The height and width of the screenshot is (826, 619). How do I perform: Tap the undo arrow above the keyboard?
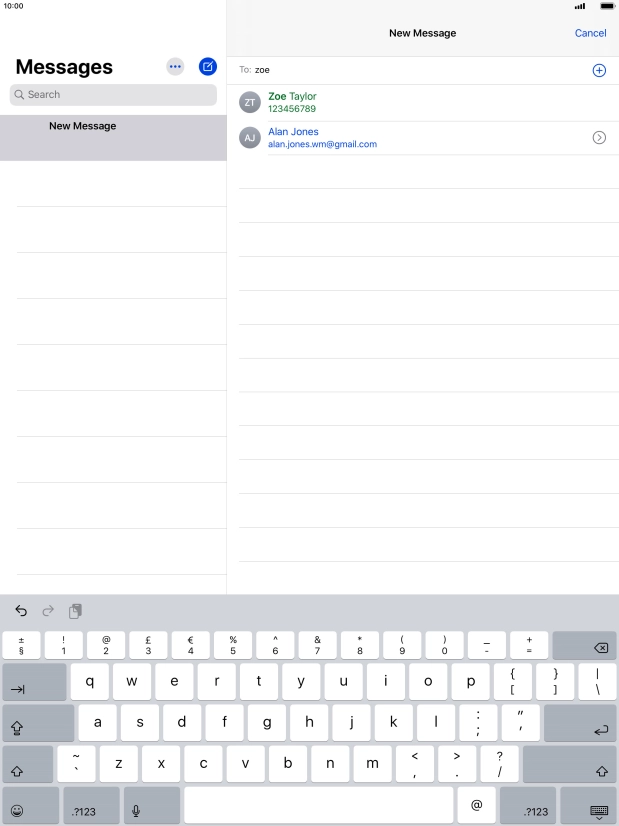coord(21,611)
